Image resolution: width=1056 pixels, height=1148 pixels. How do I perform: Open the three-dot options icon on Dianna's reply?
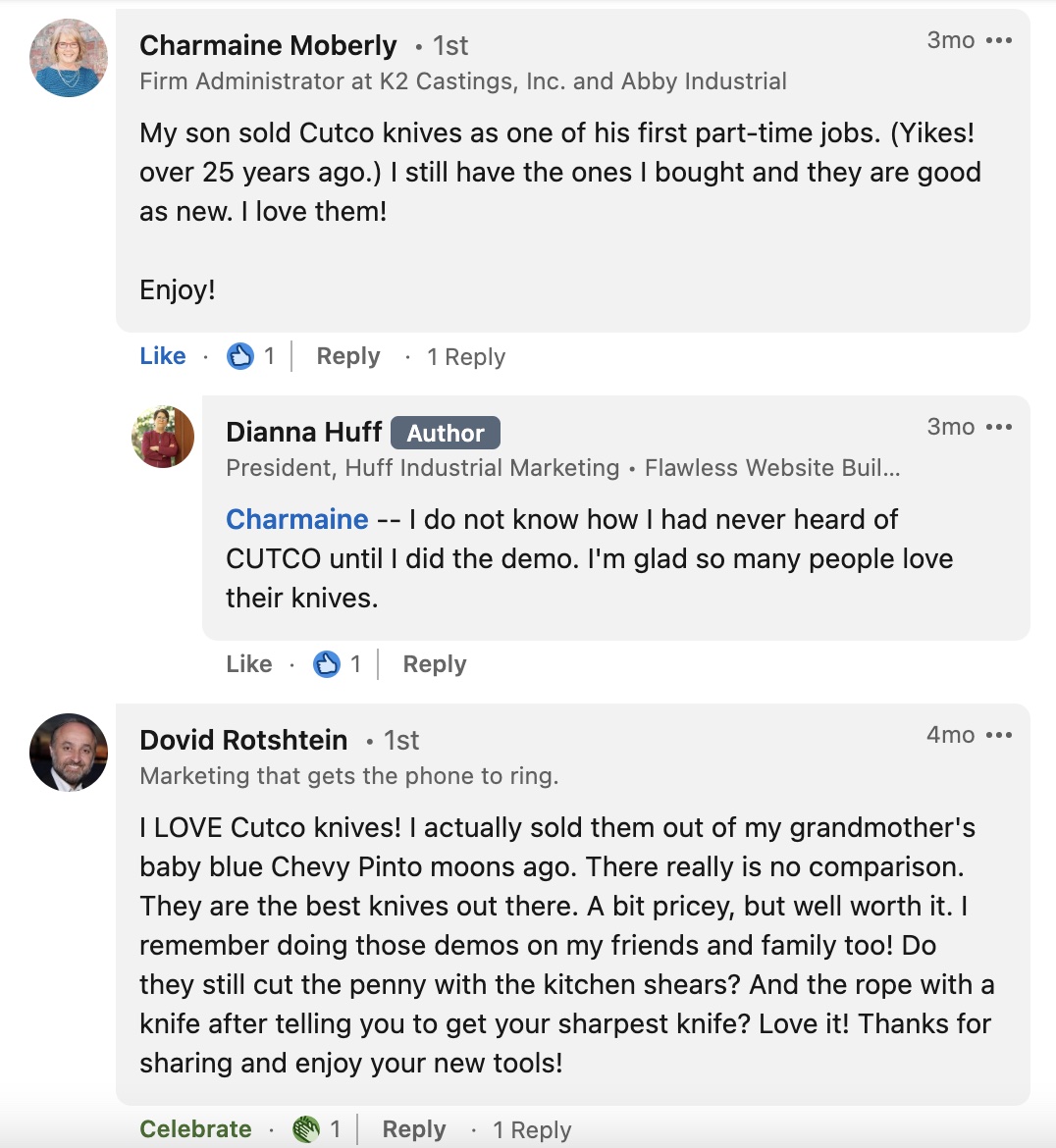pos(1000,427)
